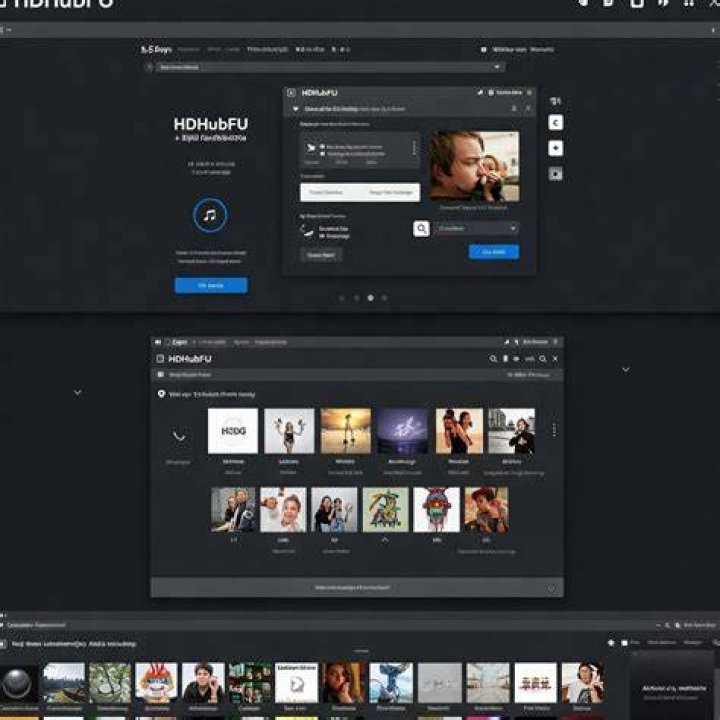Toggle the lower checkbox in dialog options box
The height and width of the screenshot is (720, 720).
pyautogui.click(x=322, y=154)
